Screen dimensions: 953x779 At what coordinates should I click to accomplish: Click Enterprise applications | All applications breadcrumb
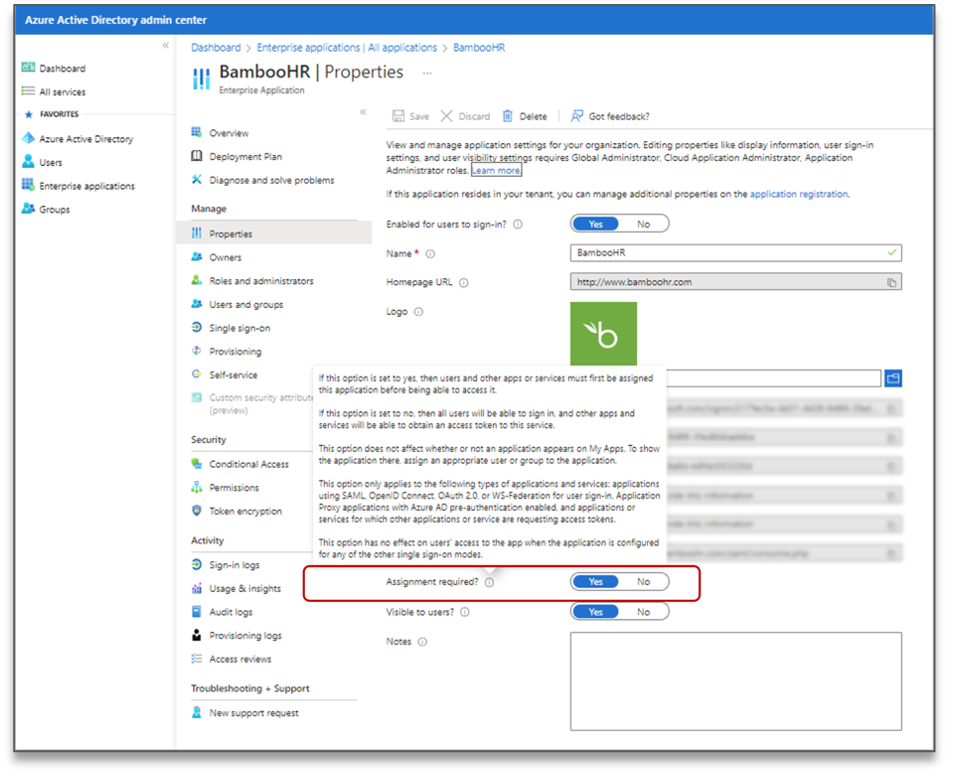click(346, 48)
